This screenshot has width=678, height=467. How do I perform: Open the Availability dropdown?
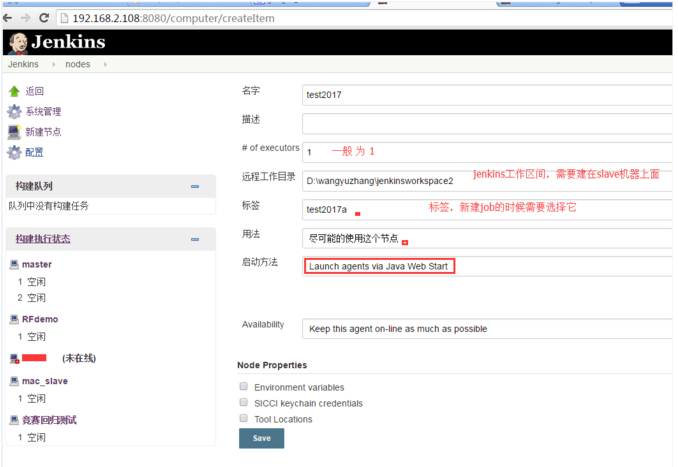point(487,329)
